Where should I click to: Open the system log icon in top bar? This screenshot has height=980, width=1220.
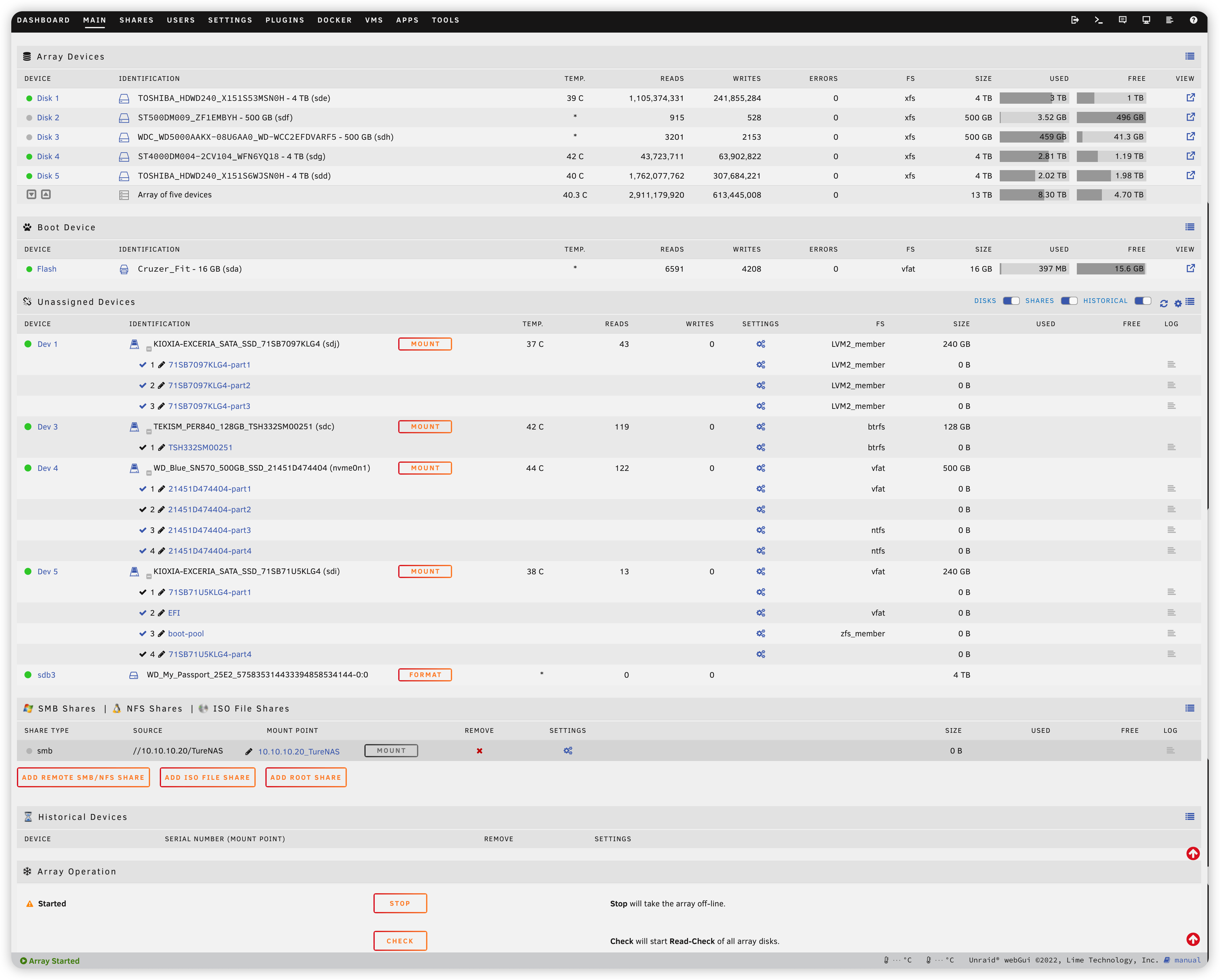[1169, 20]
